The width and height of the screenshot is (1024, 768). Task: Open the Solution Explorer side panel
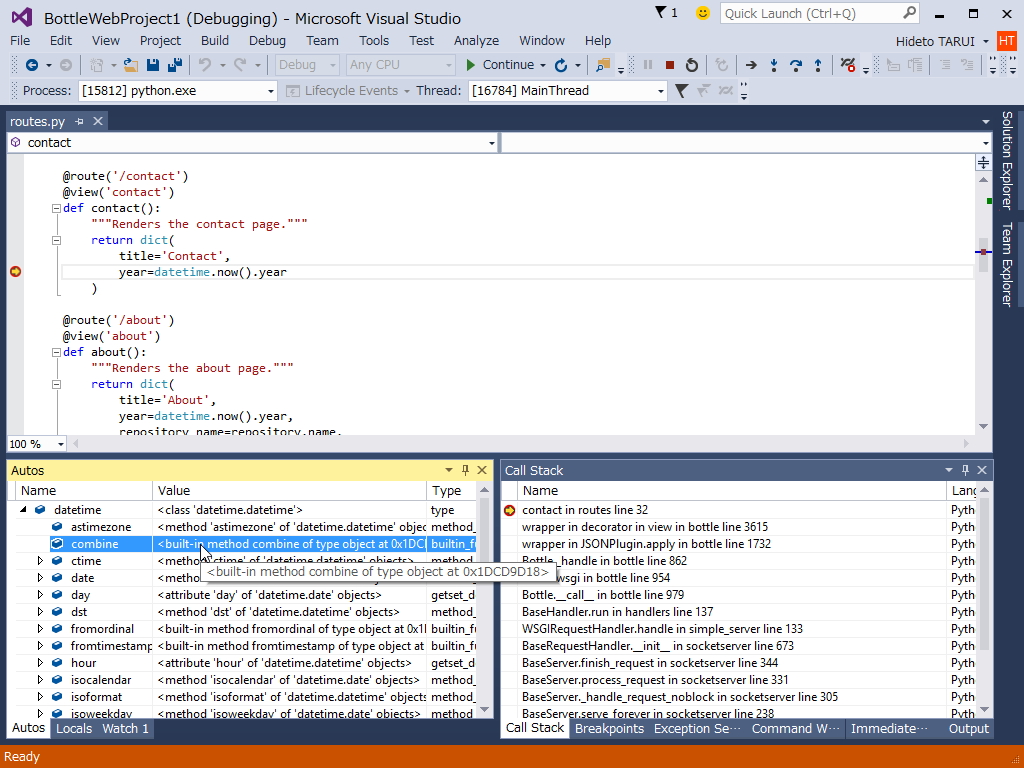tap(1007, 160)
